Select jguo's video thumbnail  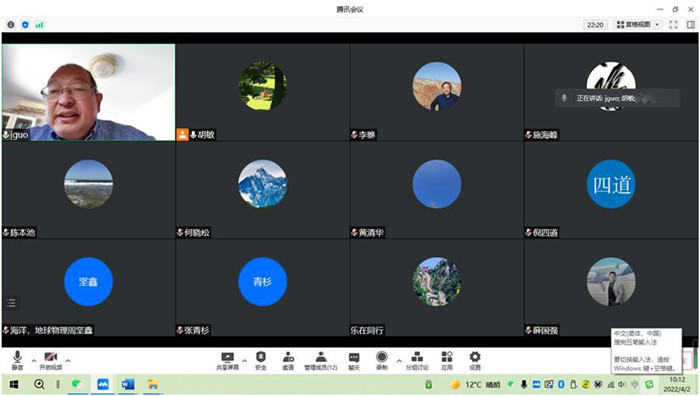point(88,92)
